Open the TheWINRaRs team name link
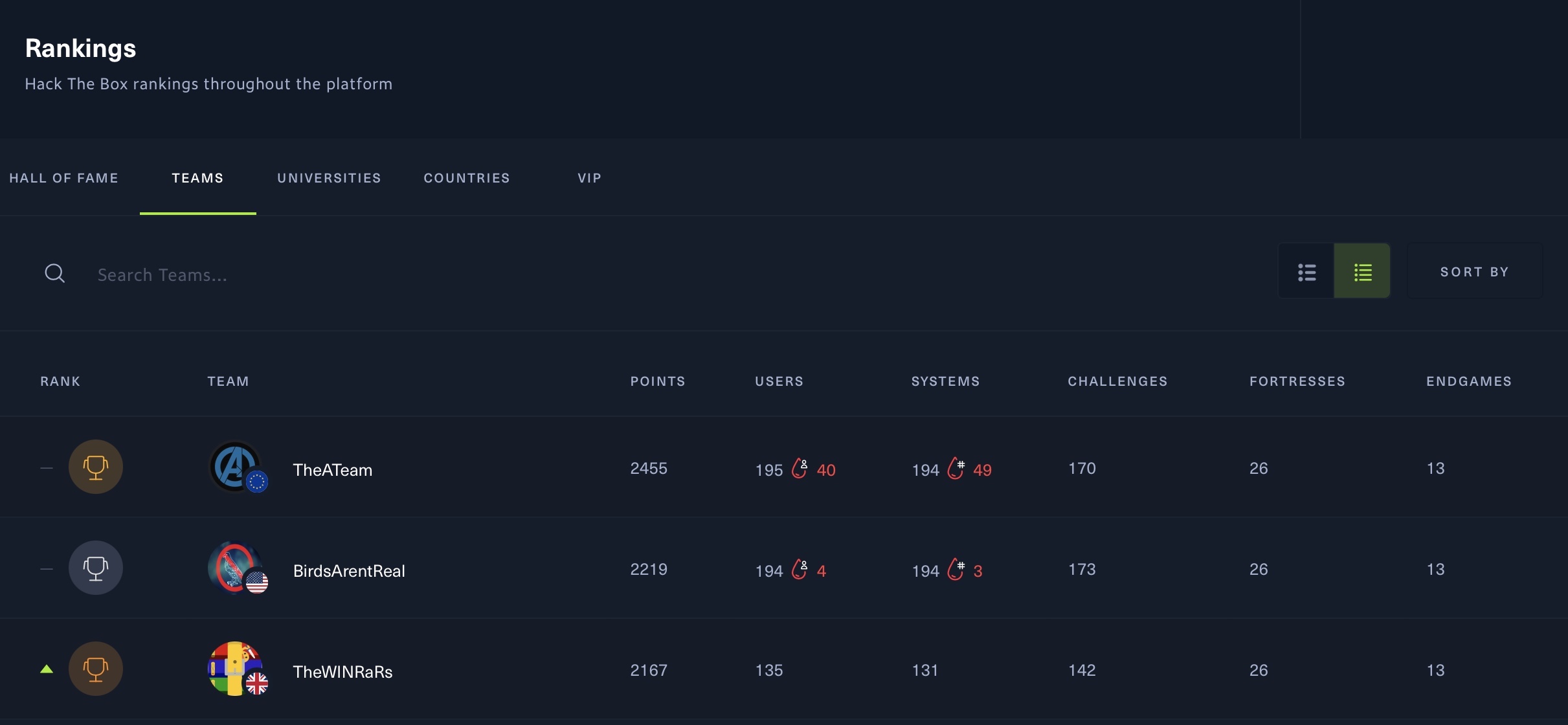 [x=342, y=672]
